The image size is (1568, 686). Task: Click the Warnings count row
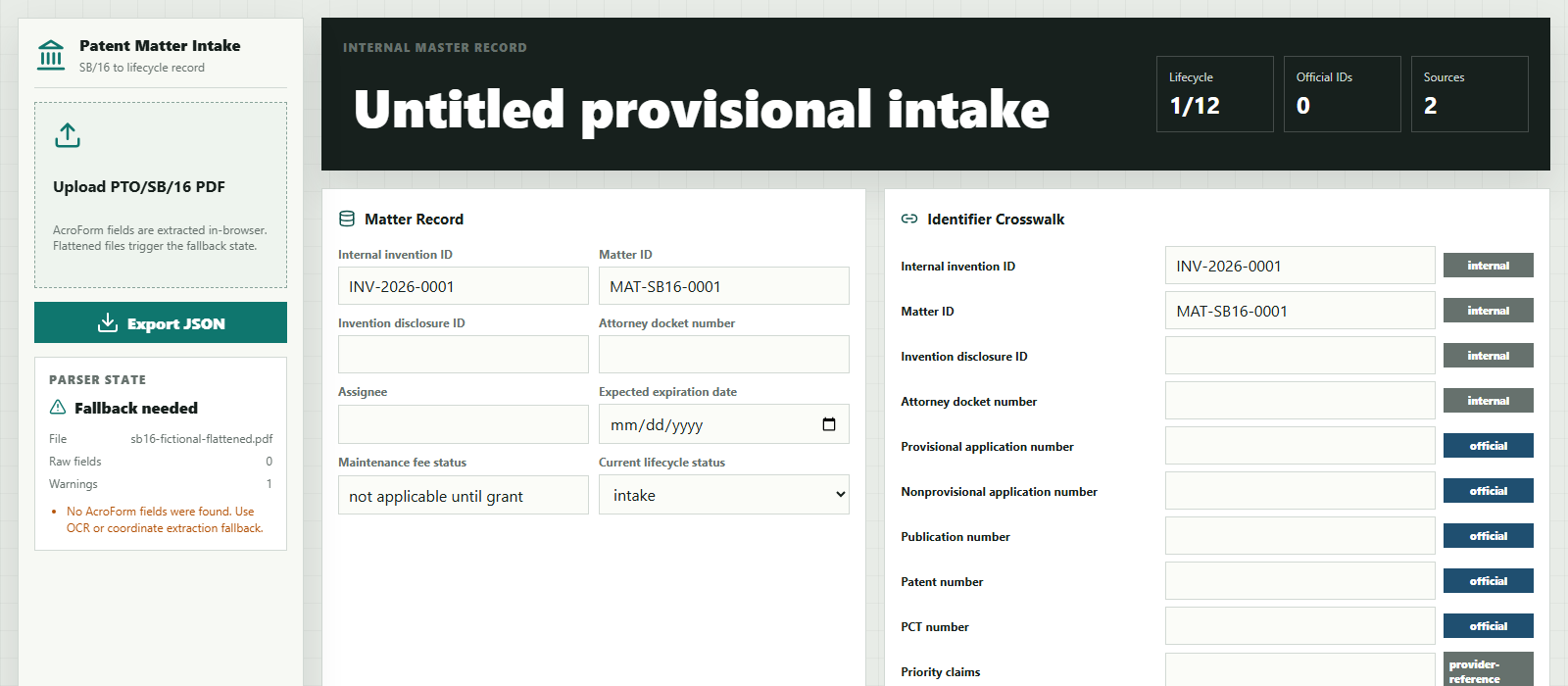(161, 484)
